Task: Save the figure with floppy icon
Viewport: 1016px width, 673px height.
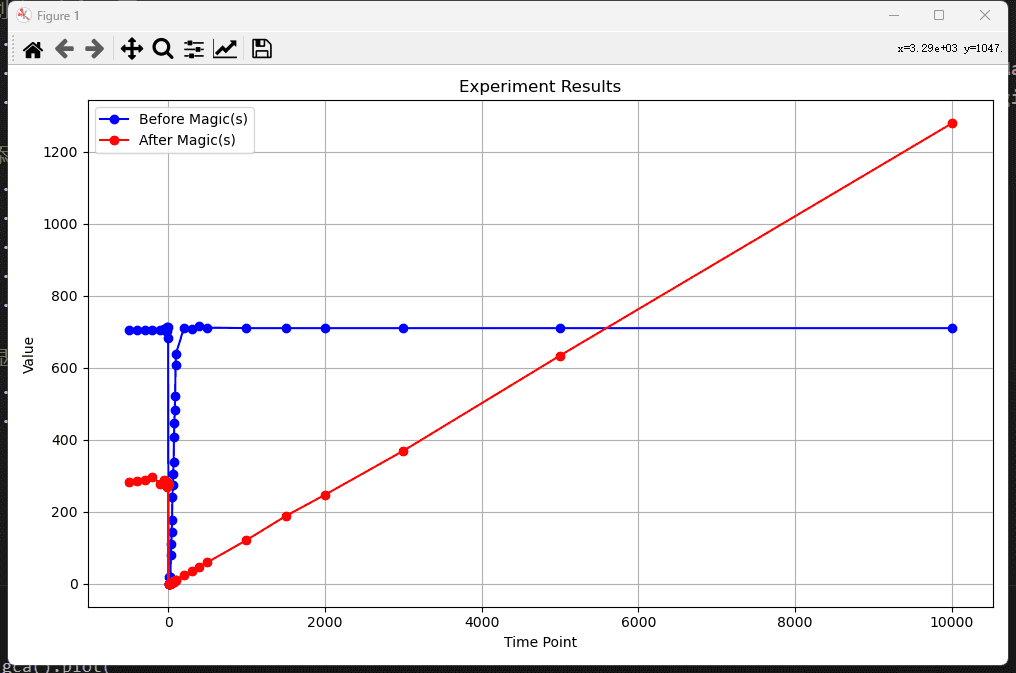Action: pos(262,49)
